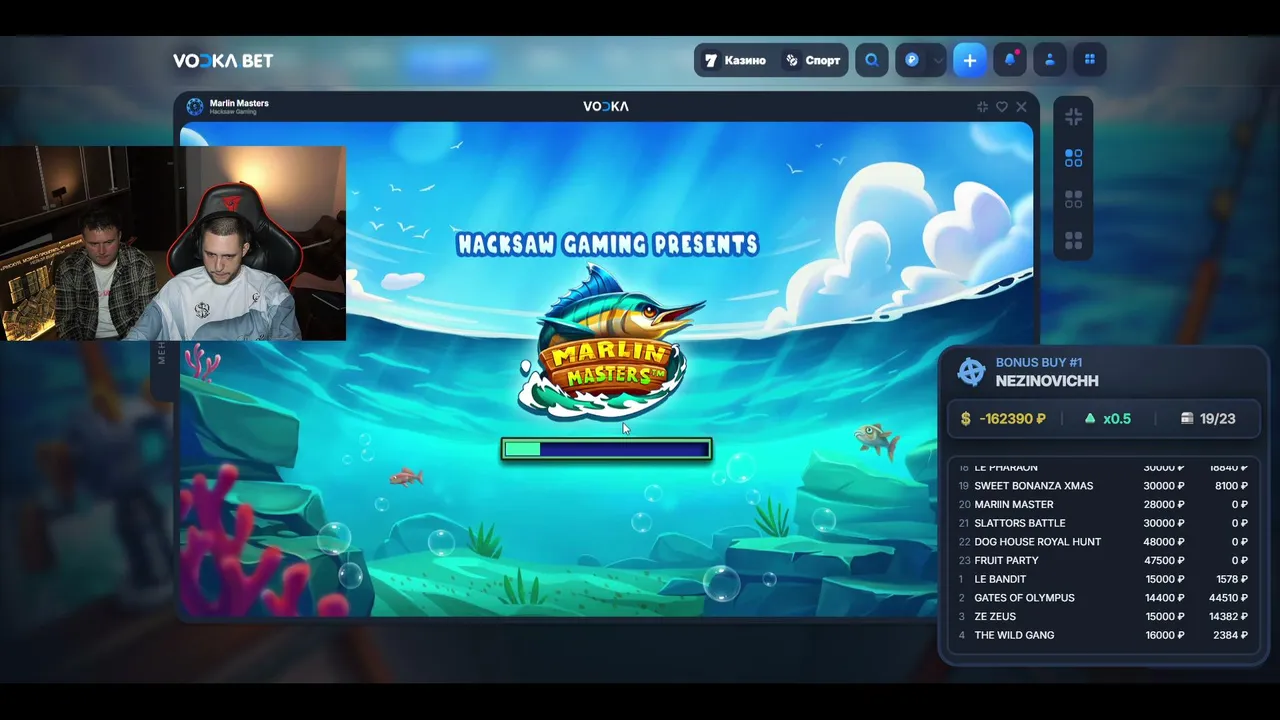Click the BONUS BUY #1 label

pos(1039,362)
